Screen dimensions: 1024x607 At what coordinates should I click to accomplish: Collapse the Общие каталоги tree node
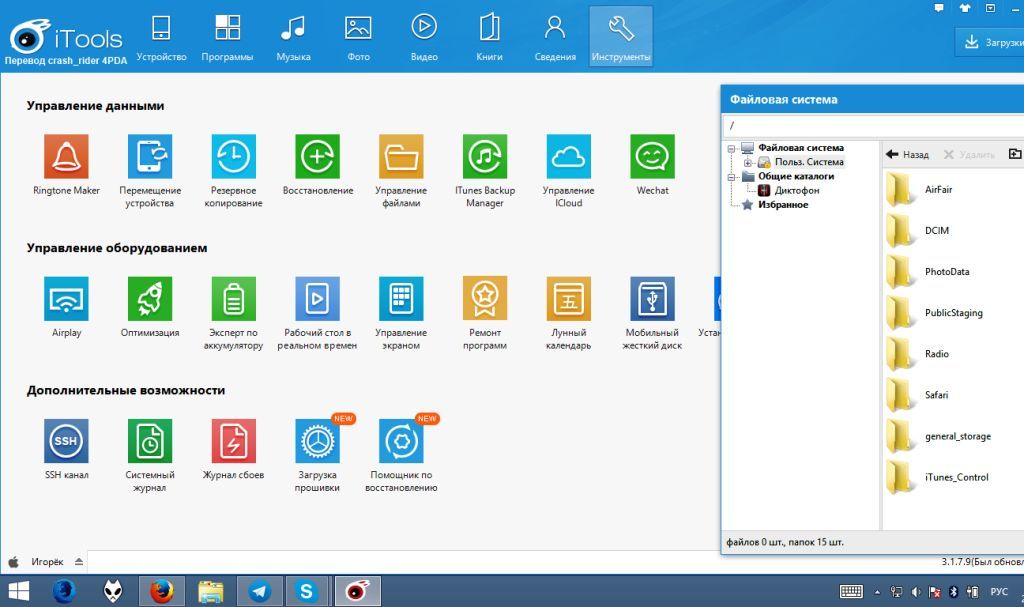pyautogui.click(x=732, y=177)
